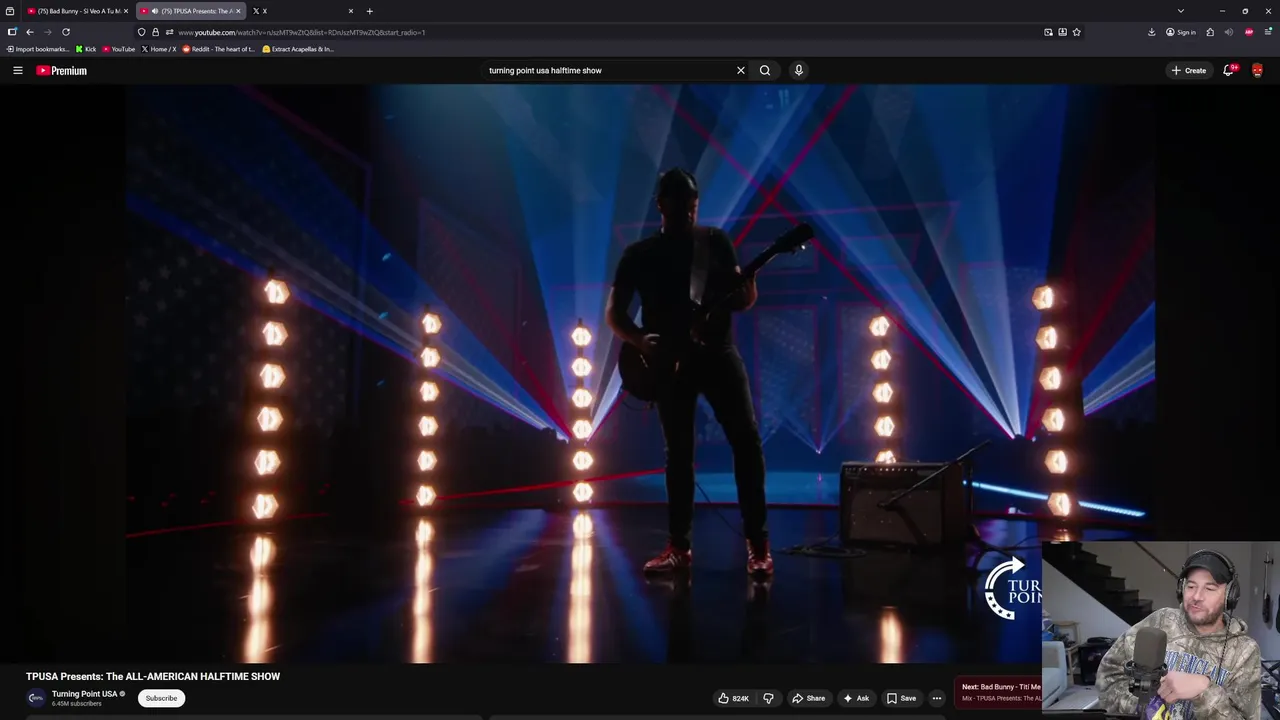Click the youtube.com address bar

(600, 32)
